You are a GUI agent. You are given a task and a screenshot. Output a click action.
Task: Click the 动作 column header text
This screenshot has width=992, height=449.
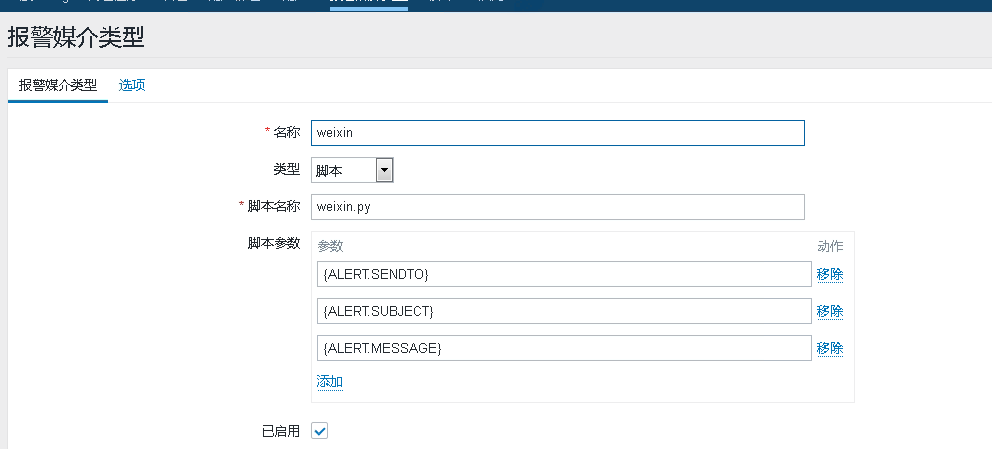pyautogui.click(x=830, y=247)
